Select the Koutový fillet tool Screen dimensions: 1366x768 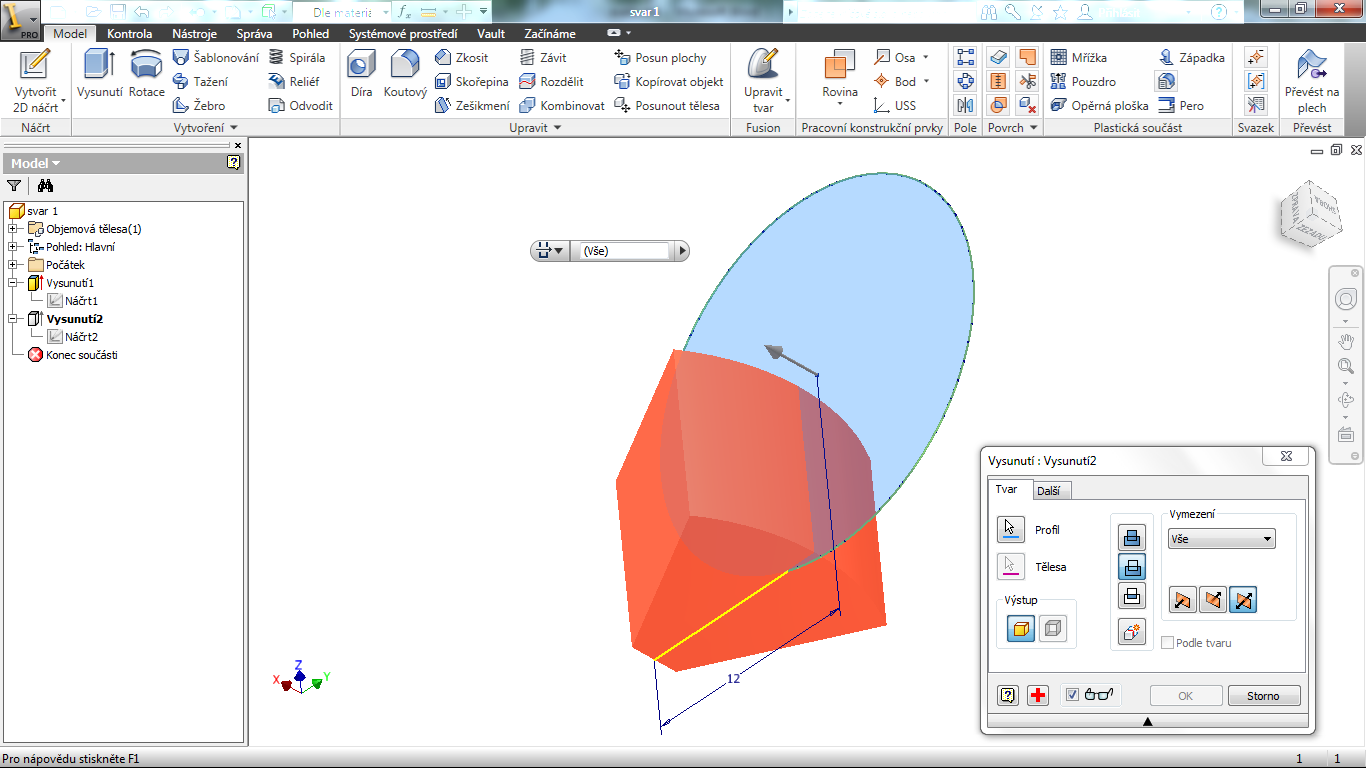pos(405,73)
